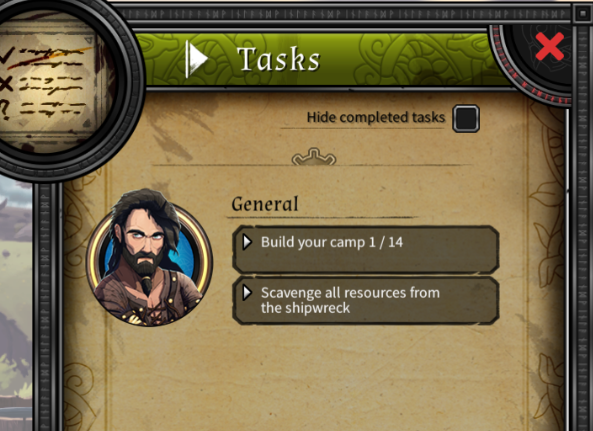
Task: Close the Tasks panel with red X
Action: pyautogui.click(x=550, y=46)
